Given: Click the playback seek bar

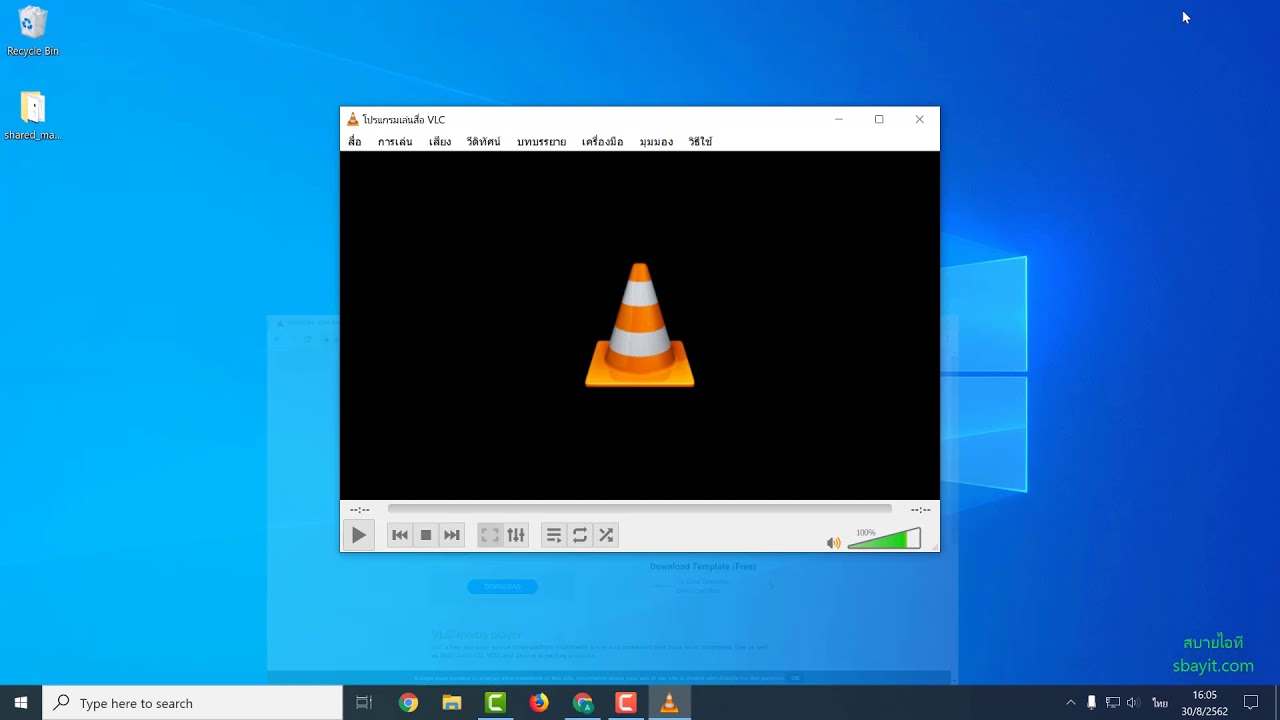Looking at the screenshot, I should pyautogui.click(x=639, y=509).
